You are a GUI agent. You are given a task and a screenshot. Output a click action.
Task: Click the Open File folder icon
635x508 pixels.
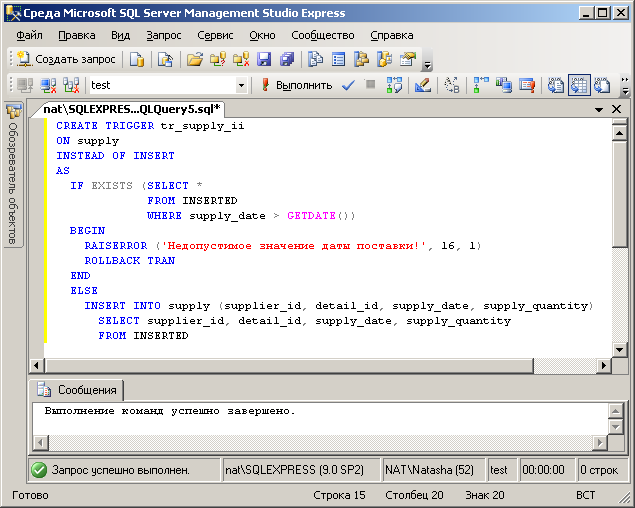click(195, 60)
